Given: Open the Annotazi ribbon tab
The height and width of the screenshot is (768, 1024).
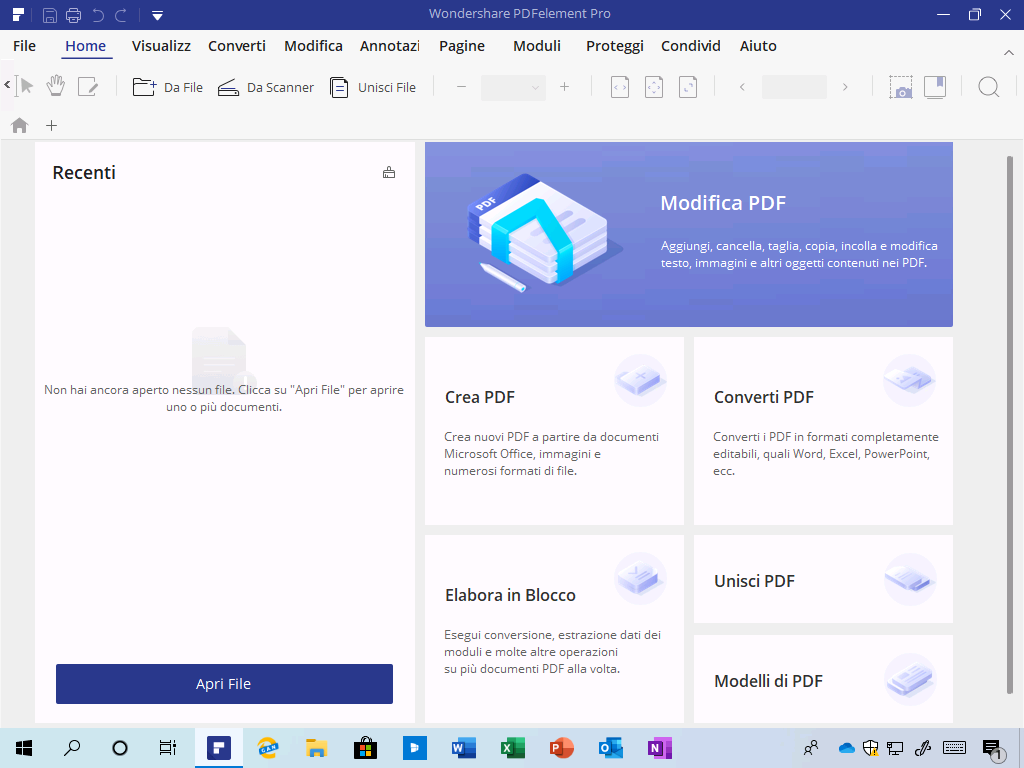Looking at the screenshot, I should [390, 46].
